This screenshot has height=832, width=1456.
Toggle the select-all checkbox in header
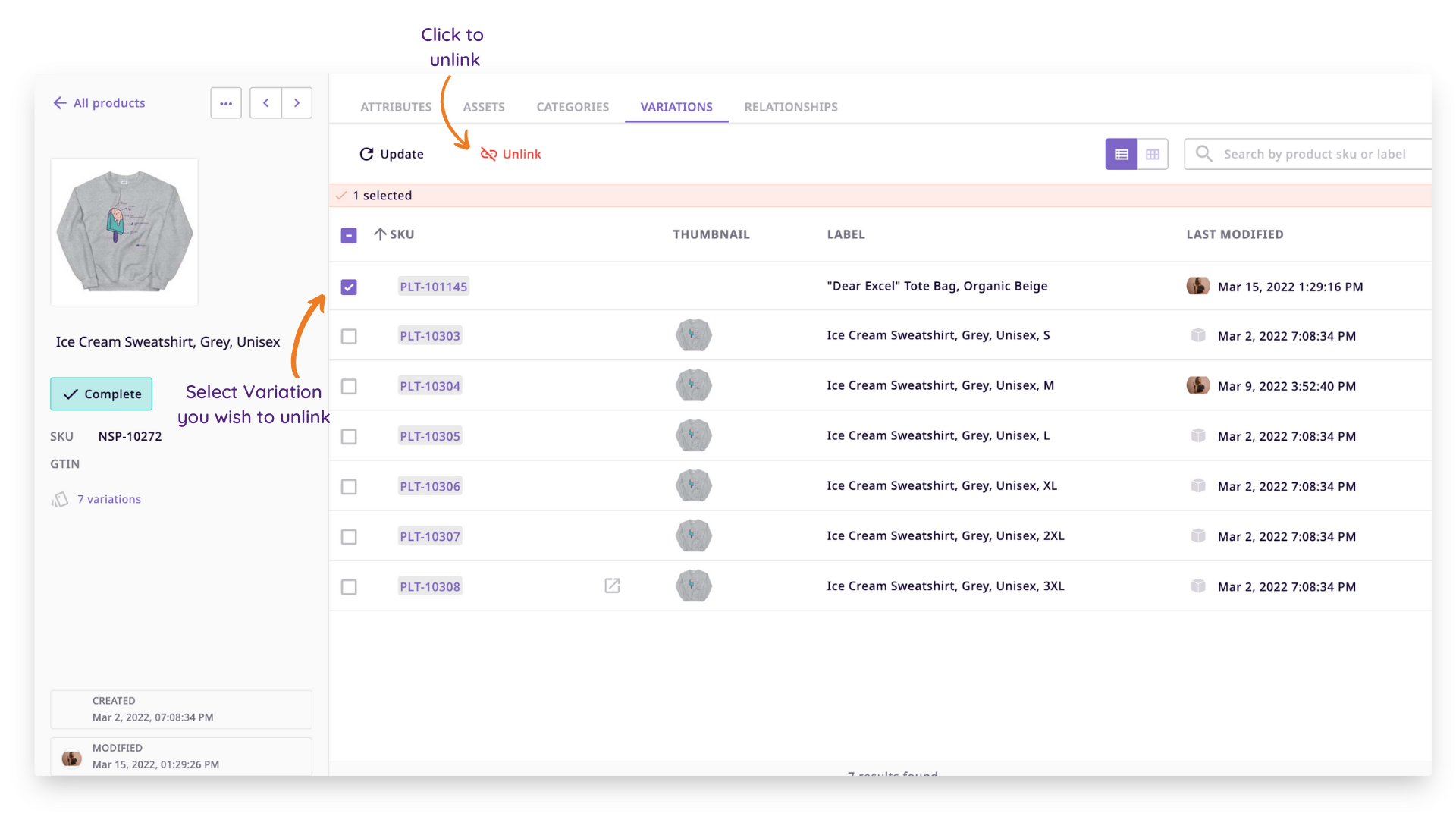pyautogui.click(x=349, y=235)
